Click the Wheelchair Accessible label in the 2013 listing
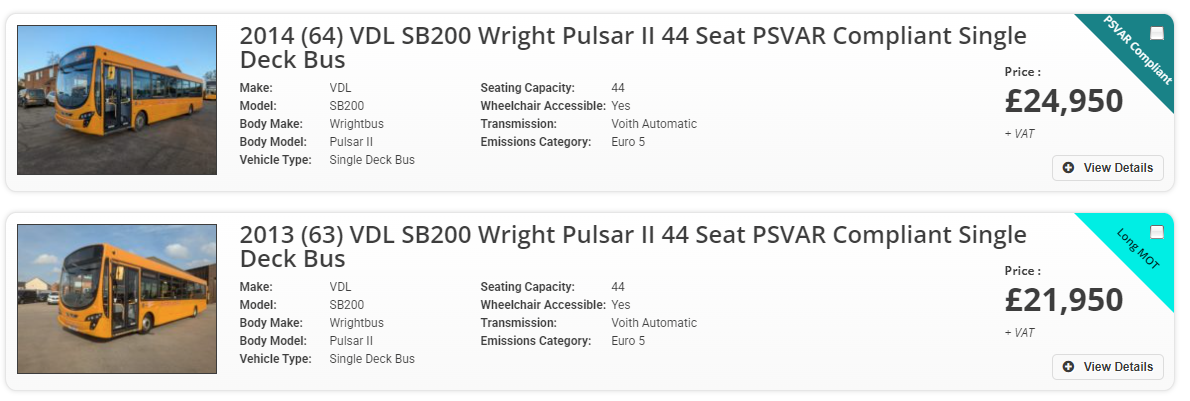The height and width of the screenshot is (401, 1190). (543, 305)
